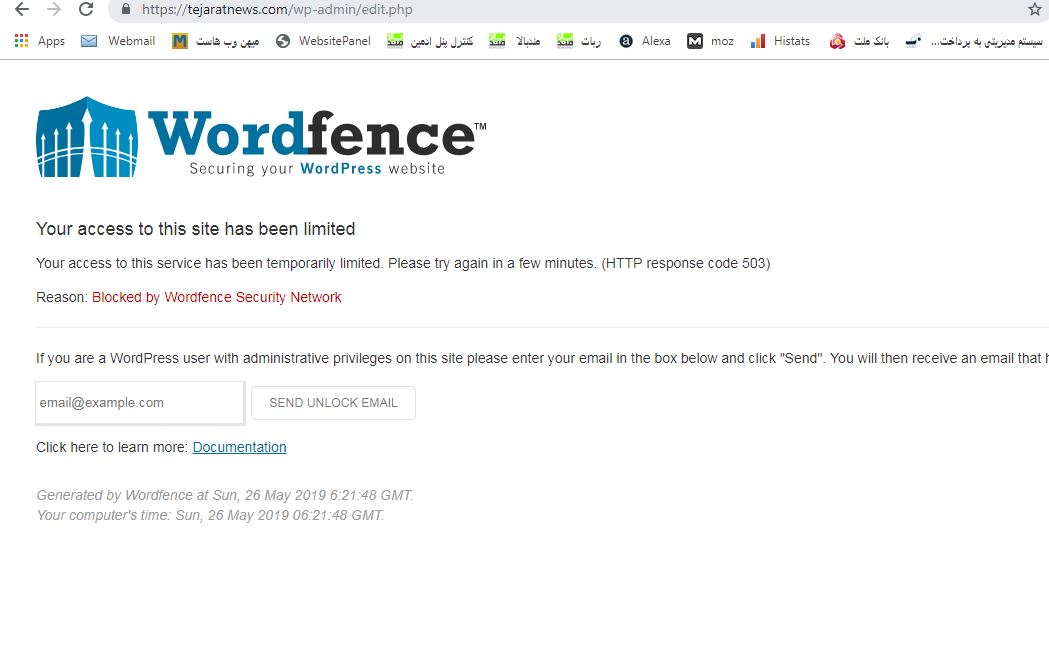Focus the email@example.com input box
This screenshot has height=647, width=1049.
(140, 403)
